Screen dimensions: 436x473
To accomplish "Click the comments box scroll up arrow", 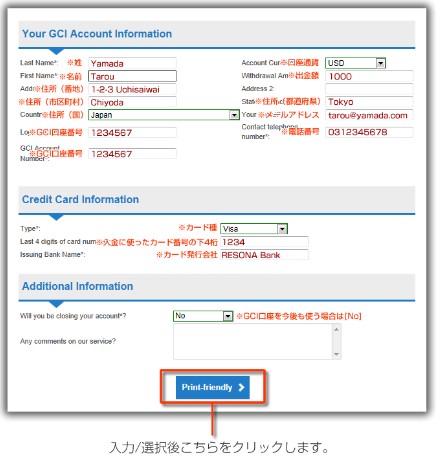I will coord(336,329).
